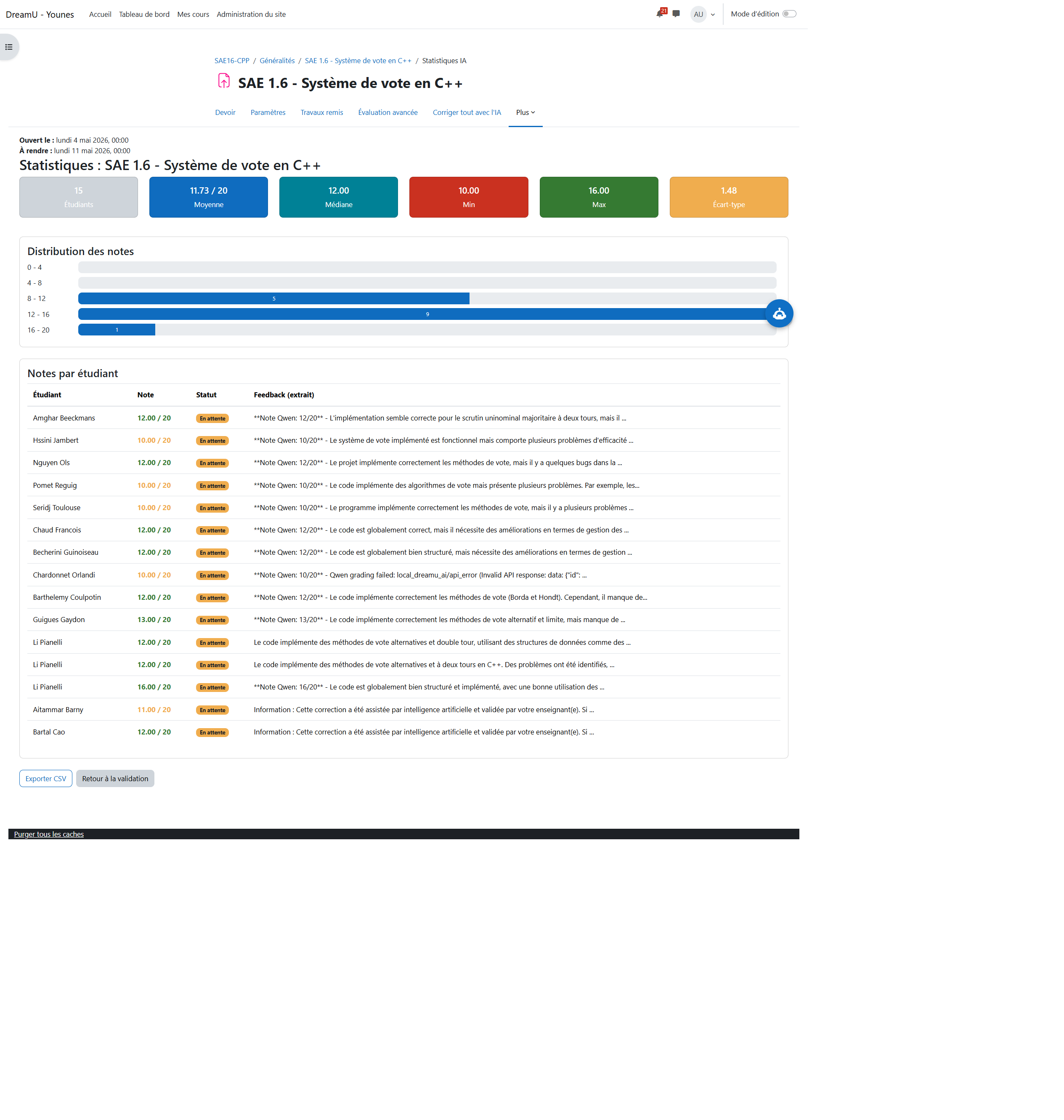Click the 16.00 / 20 note of Li Pianelli

pos(154,686)
